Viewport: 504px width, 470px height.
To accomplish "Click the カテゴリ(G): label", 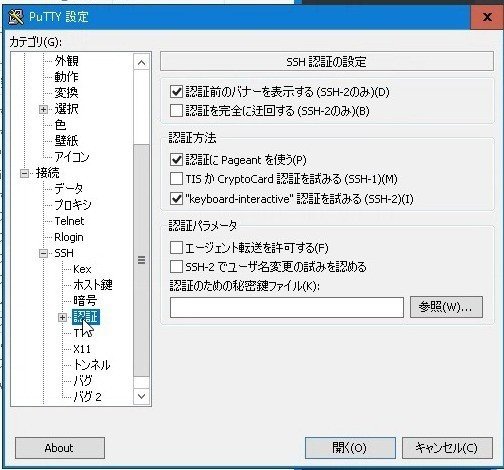I will coord(36,42).
